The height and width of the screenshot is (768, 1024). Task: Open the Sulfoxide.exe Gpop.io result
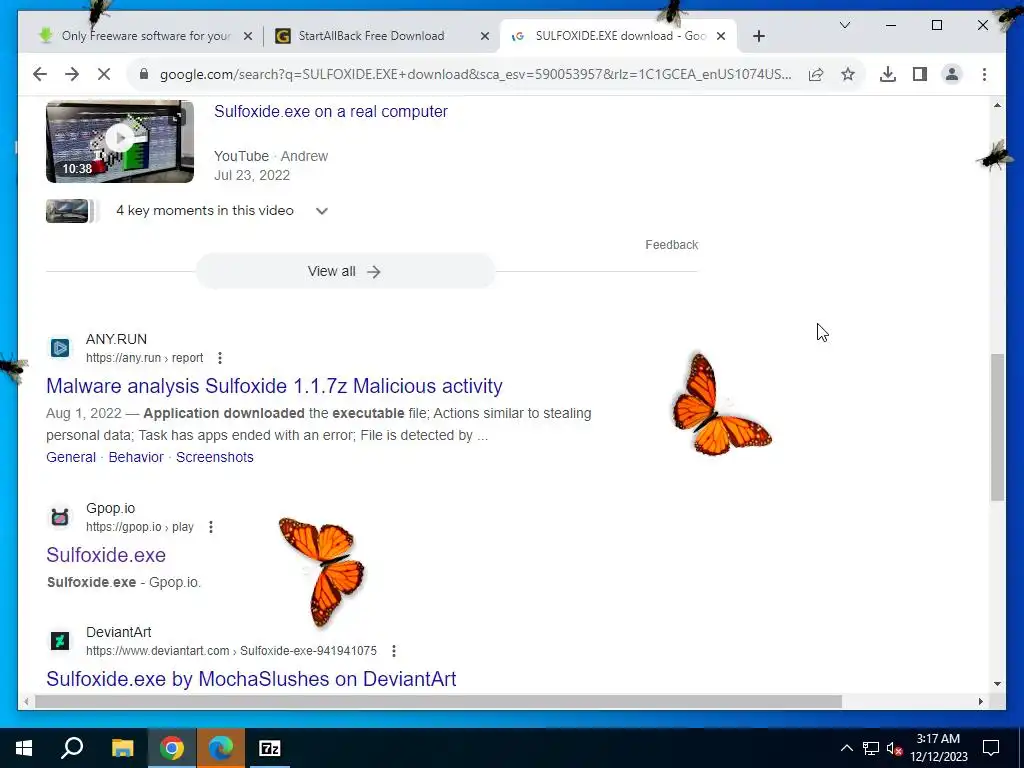106,555
